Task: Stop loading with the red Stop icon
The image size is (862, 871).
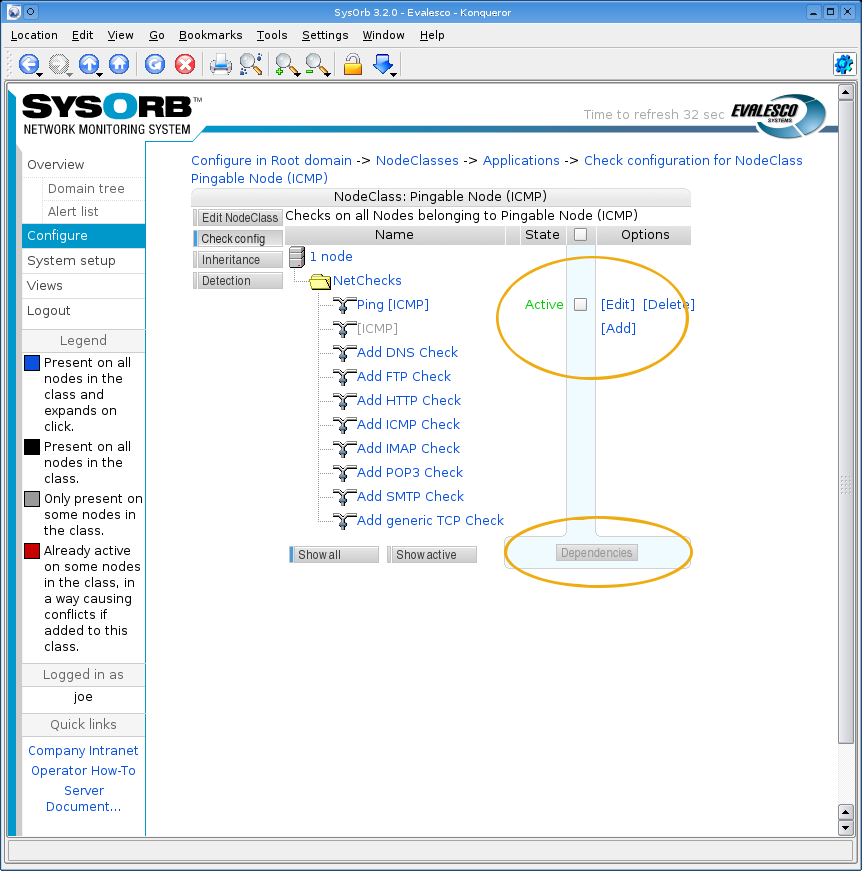Action: tap(185, 64)
